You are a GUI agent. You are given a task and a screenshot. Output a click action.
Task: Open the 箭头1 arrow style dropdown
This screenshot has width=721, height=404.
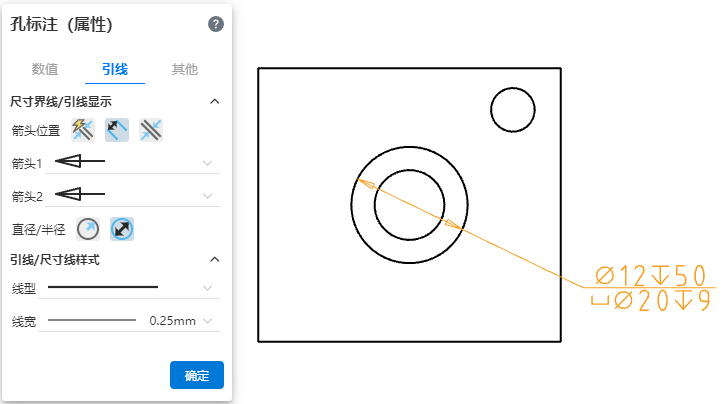(x=207, y=162)
